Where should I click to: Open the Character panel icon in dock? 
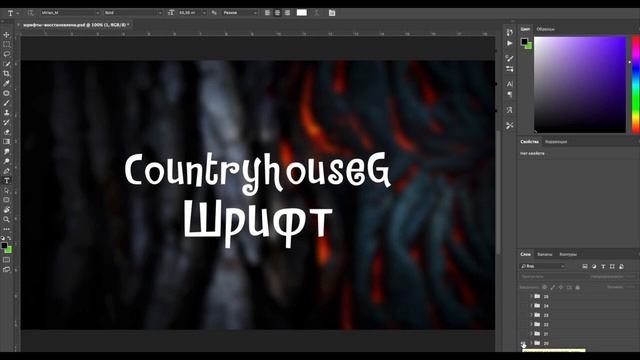point(509,84)
